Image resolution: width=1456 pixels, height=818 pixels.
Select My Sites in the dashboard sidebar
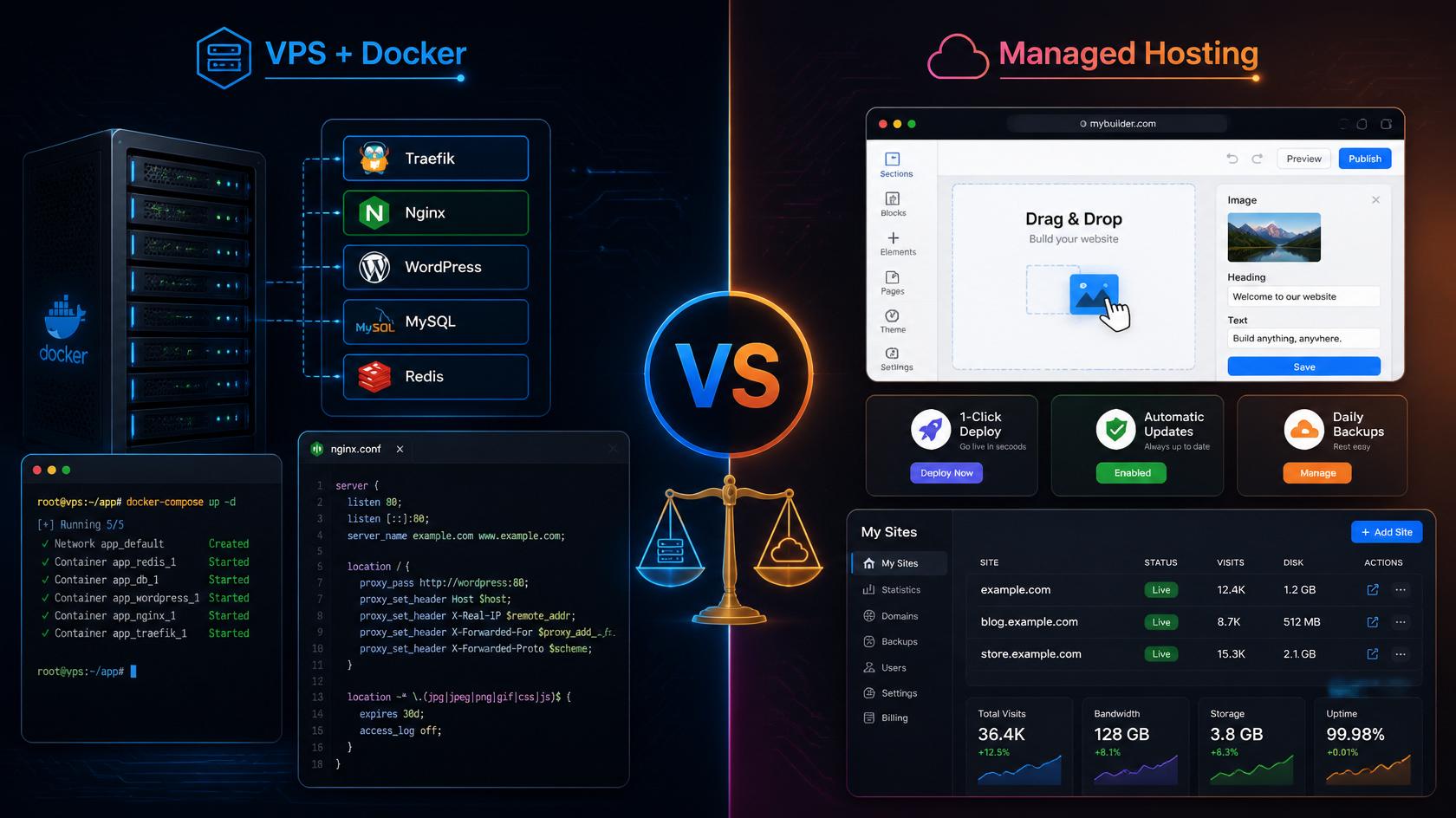click(x=900, y=563)
